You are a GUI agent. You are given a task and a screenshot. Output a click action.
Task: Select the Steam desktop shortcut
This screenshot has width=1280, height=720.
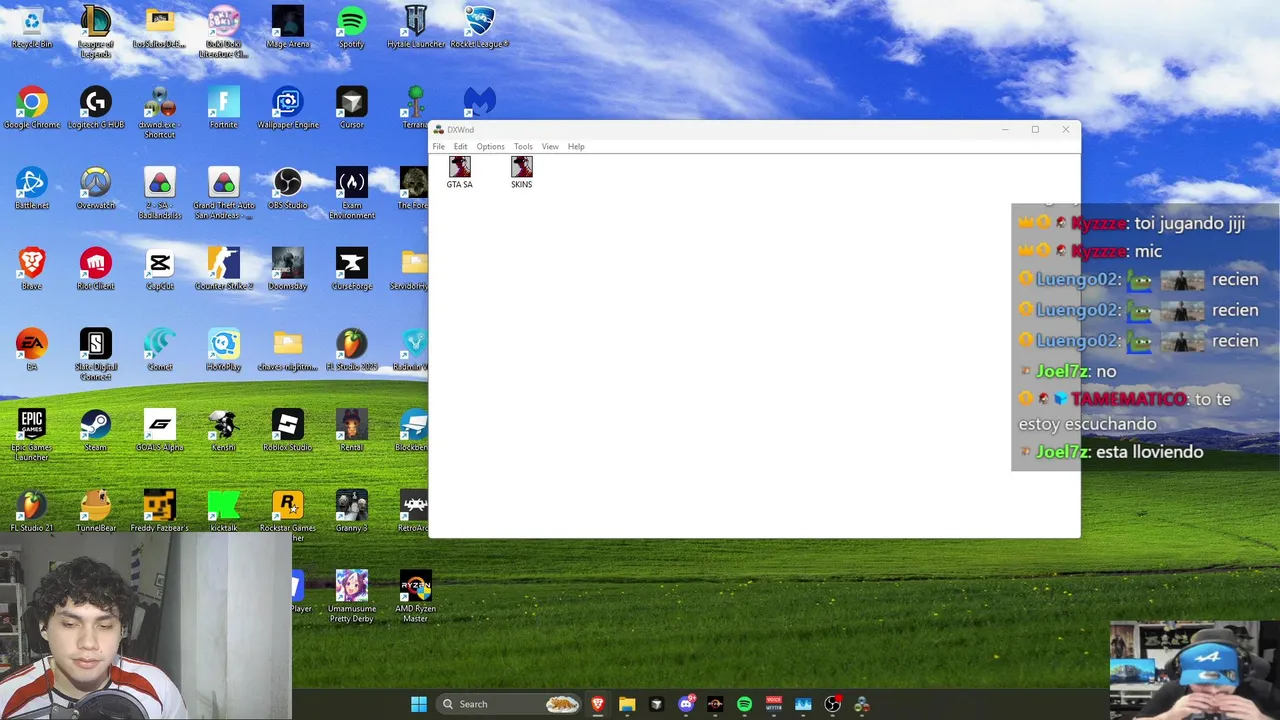tap(96, 430)
